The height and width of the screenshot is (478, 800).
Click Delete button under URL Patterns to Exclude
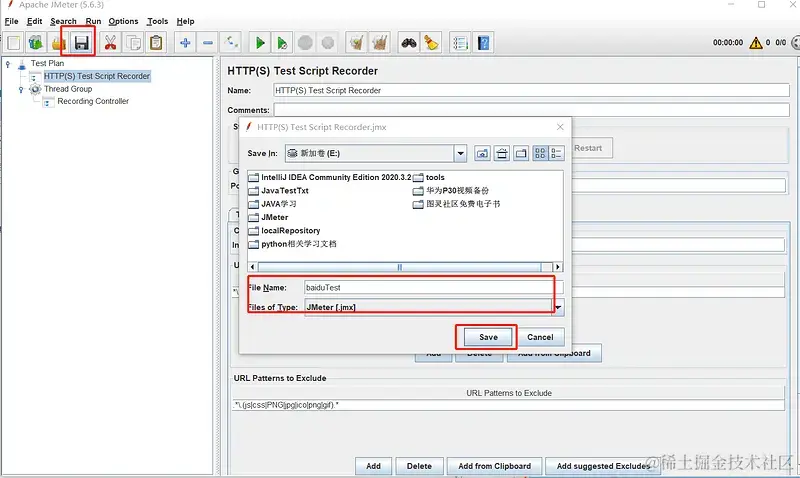(x=419, y=466)
